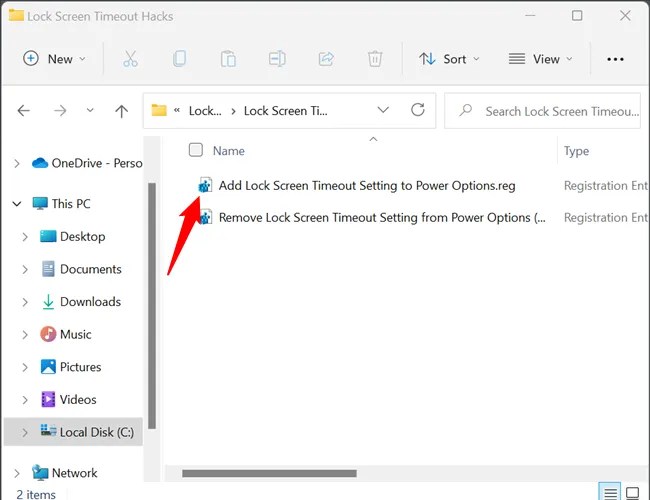Show hidden breadcrumb path chevron «

177,110
